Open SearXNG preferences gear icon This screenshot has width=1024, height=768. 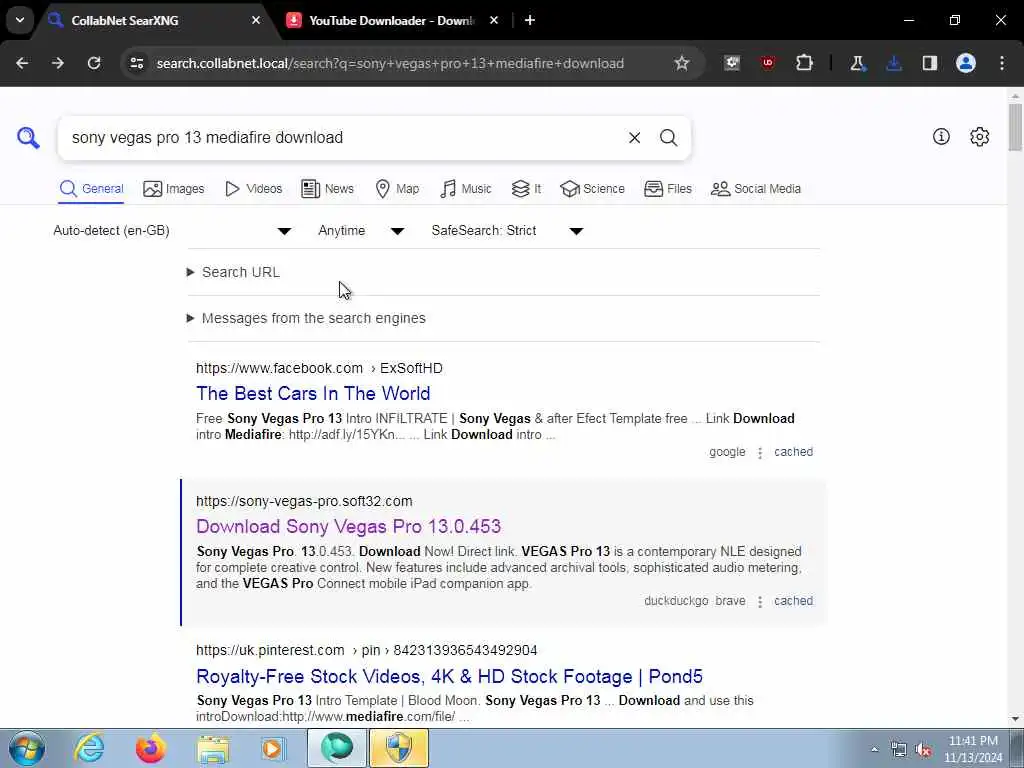[x=980, y=136]
